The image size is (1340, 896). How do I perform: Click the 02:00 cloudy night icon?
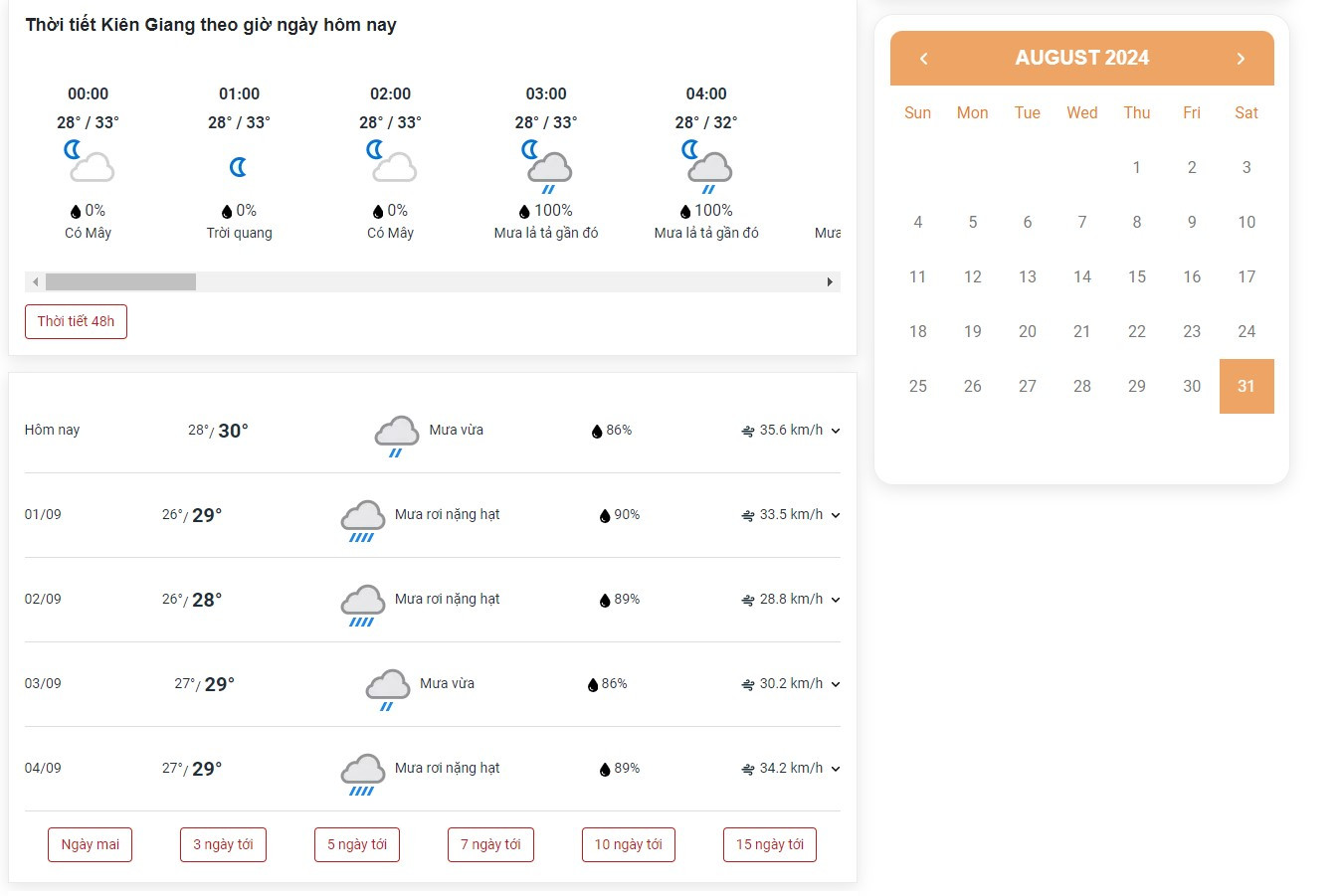coord(391,161)
